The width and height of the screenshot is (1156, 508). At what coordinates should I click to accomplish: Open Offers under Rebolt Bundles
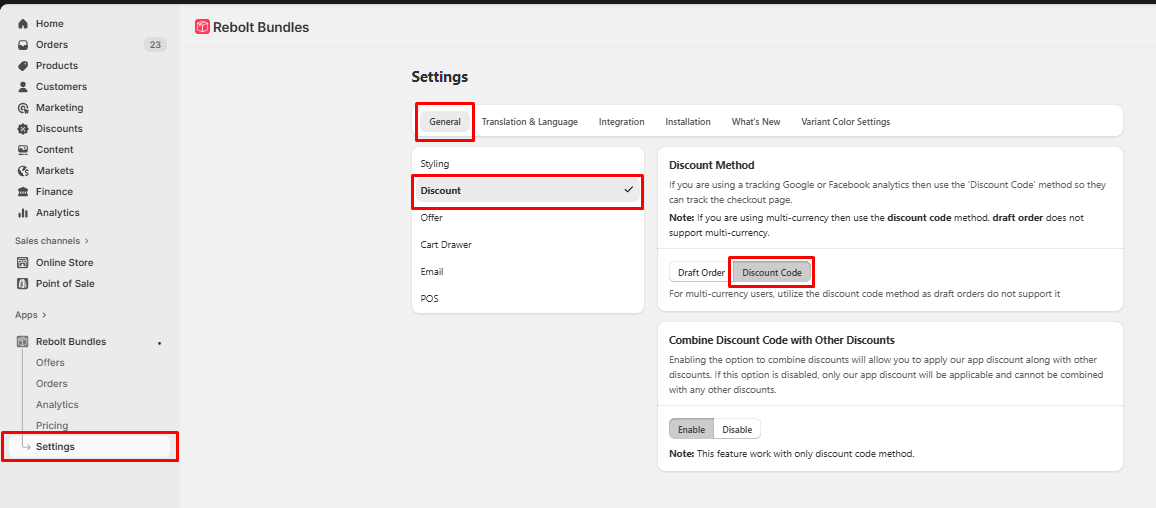(x=50, y=363)
